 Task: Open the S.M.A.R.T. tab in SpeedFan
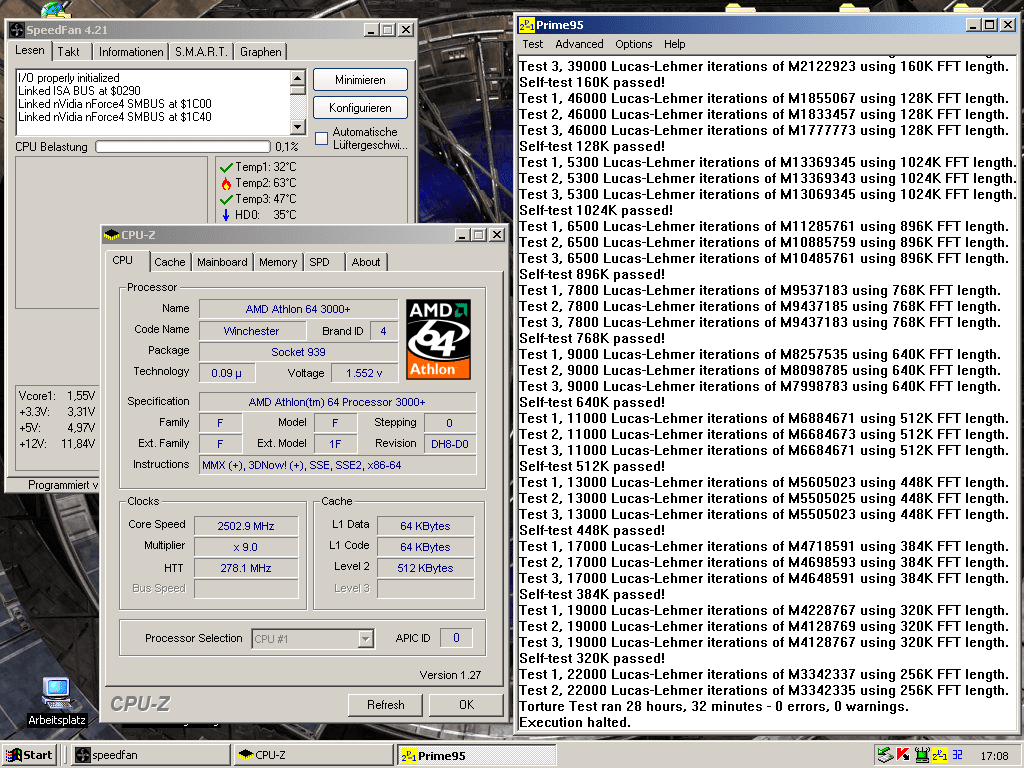pyautogui.click(x=201, y=52)
